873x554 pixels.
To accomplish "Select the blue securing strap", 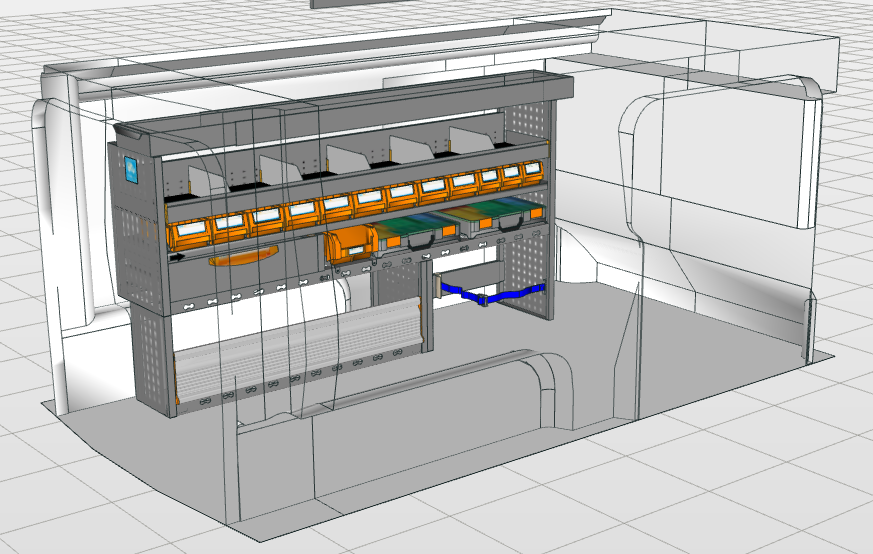I will 490,294.
